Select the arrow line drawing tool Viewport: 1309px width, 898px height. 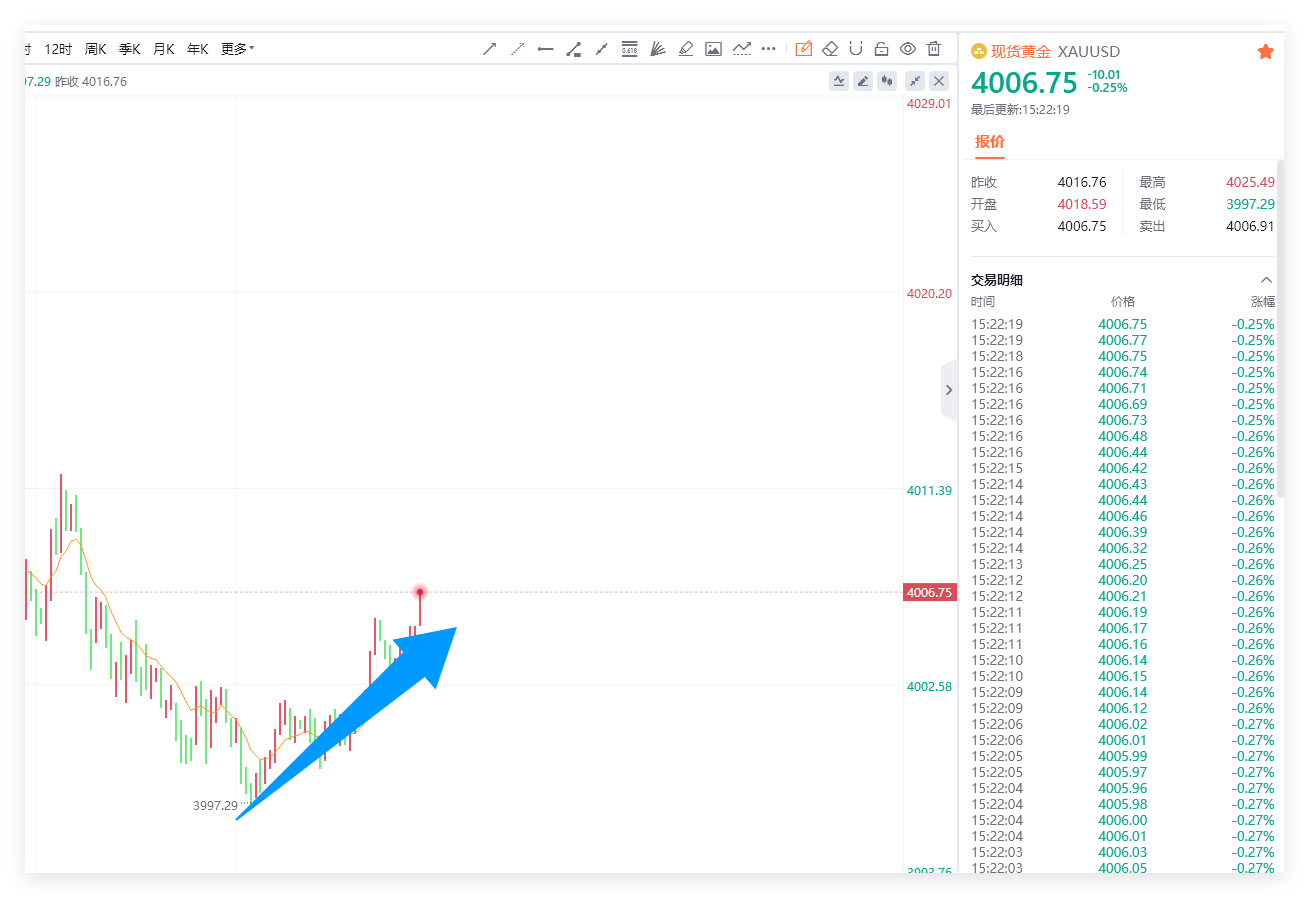pos(489,48)
